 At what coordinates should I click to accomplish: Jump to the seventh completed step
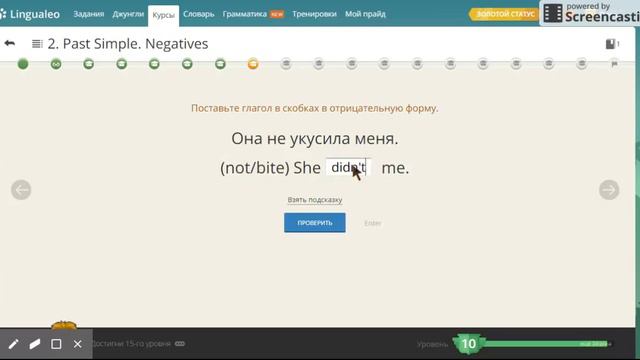click(220, 64)
